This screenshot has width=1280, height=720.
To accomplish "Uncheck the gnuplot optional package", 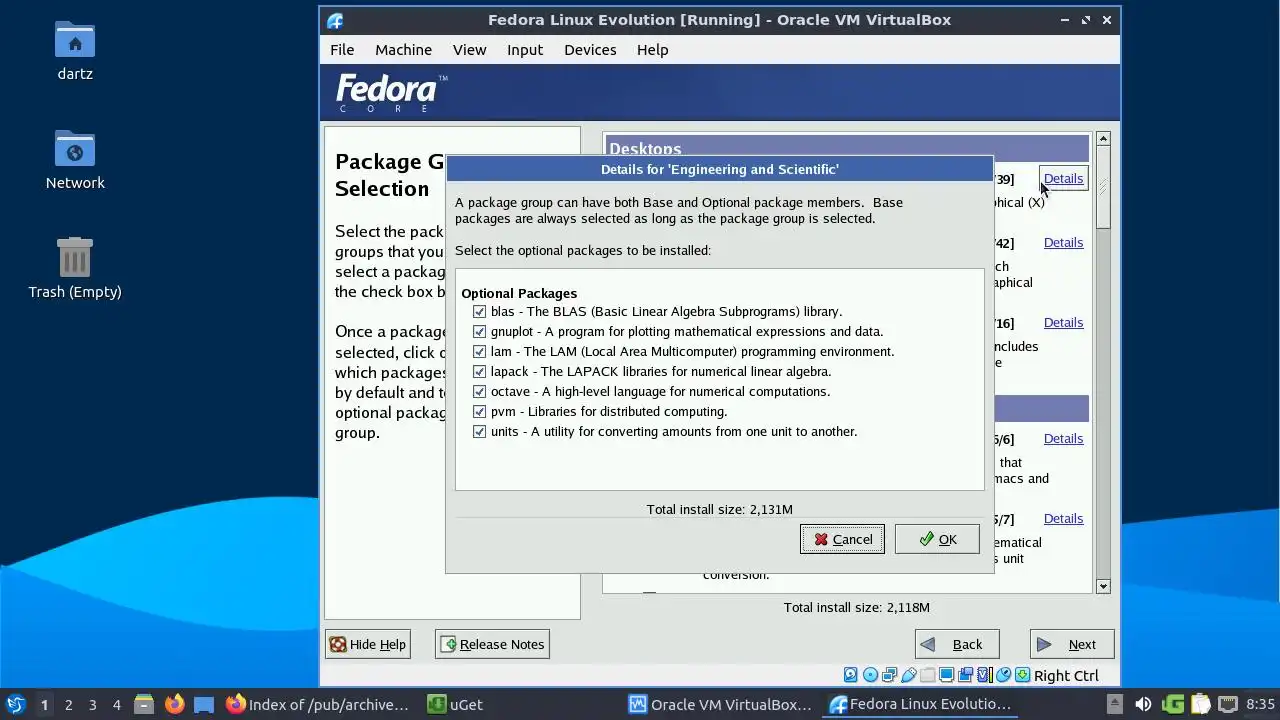I will [479, 331].
